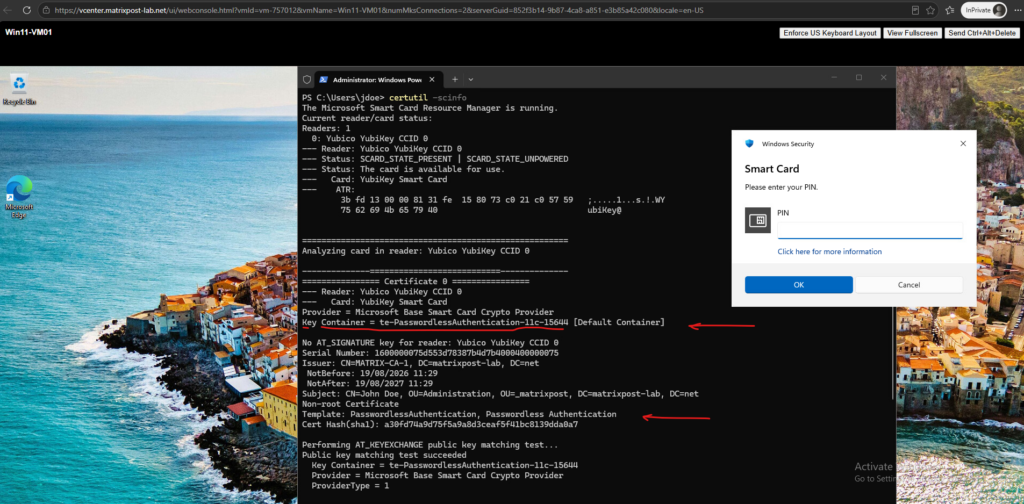Add page to favorites star icon

(931, 10)
